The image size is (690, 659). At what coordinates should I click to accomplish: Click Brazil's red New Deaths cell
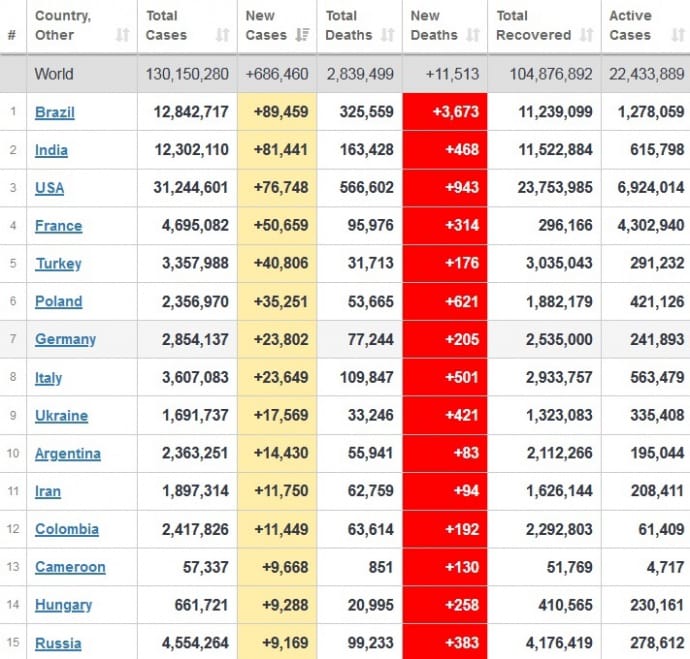tap(444, 112)
